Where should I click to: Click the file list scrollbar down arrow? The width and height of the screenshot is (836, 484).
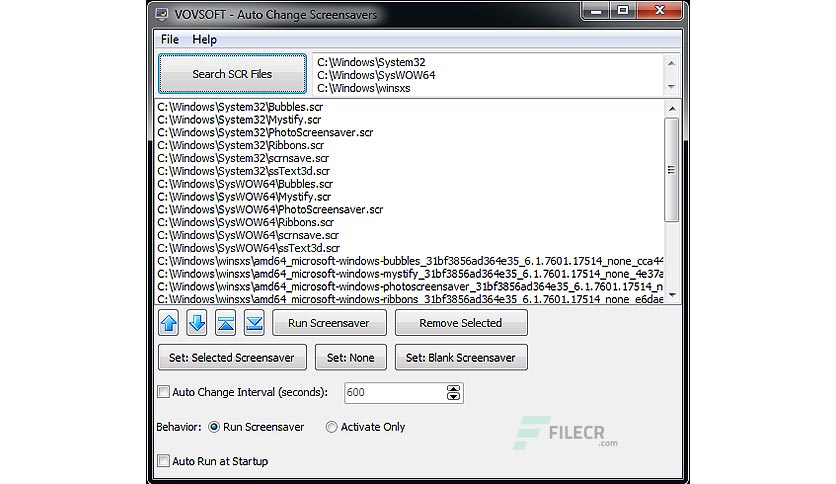click(x=672, y=295)
